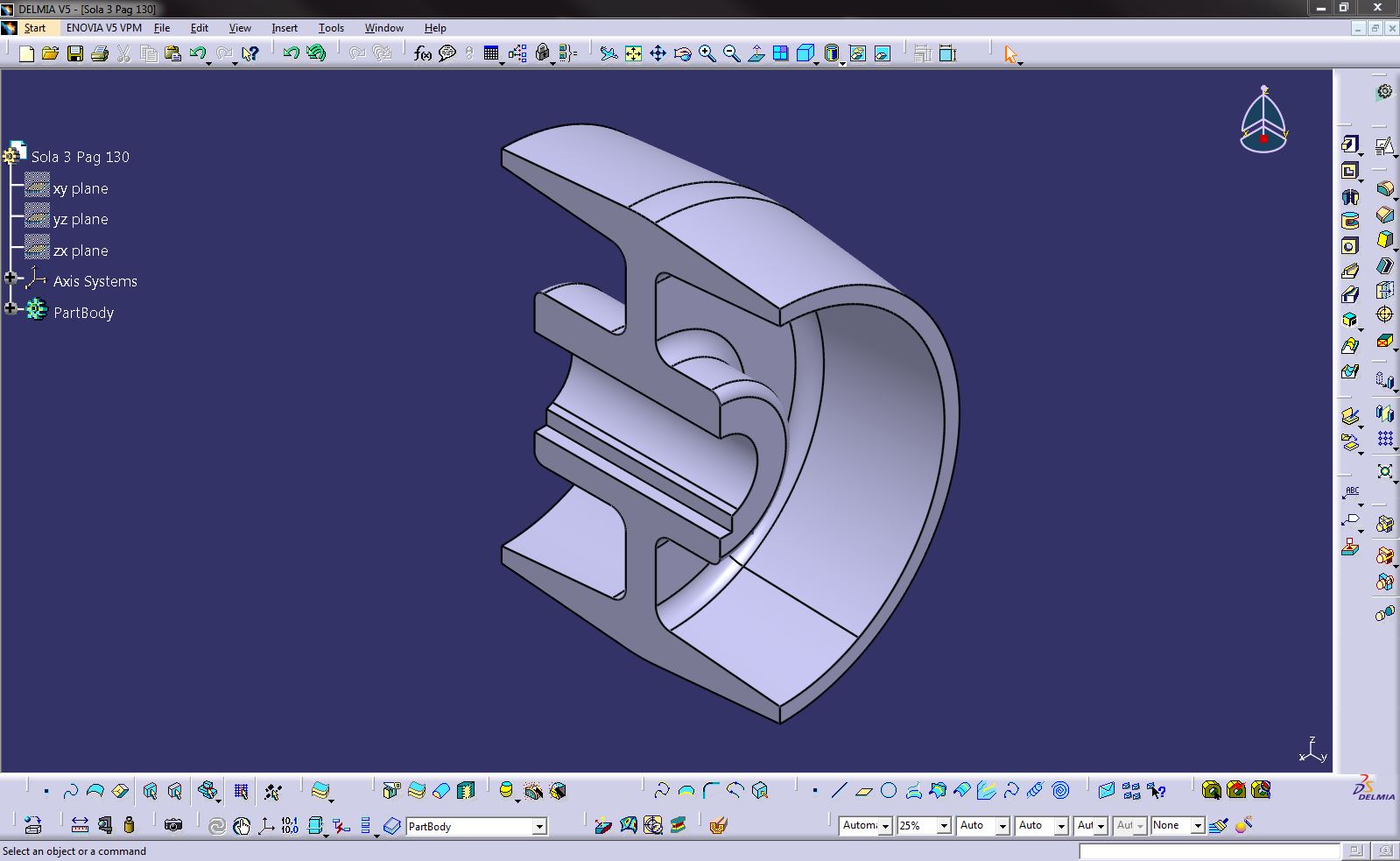Open the None layer dropdown
Viewport: 1400px width, 861px height.
click(1198, 825)
